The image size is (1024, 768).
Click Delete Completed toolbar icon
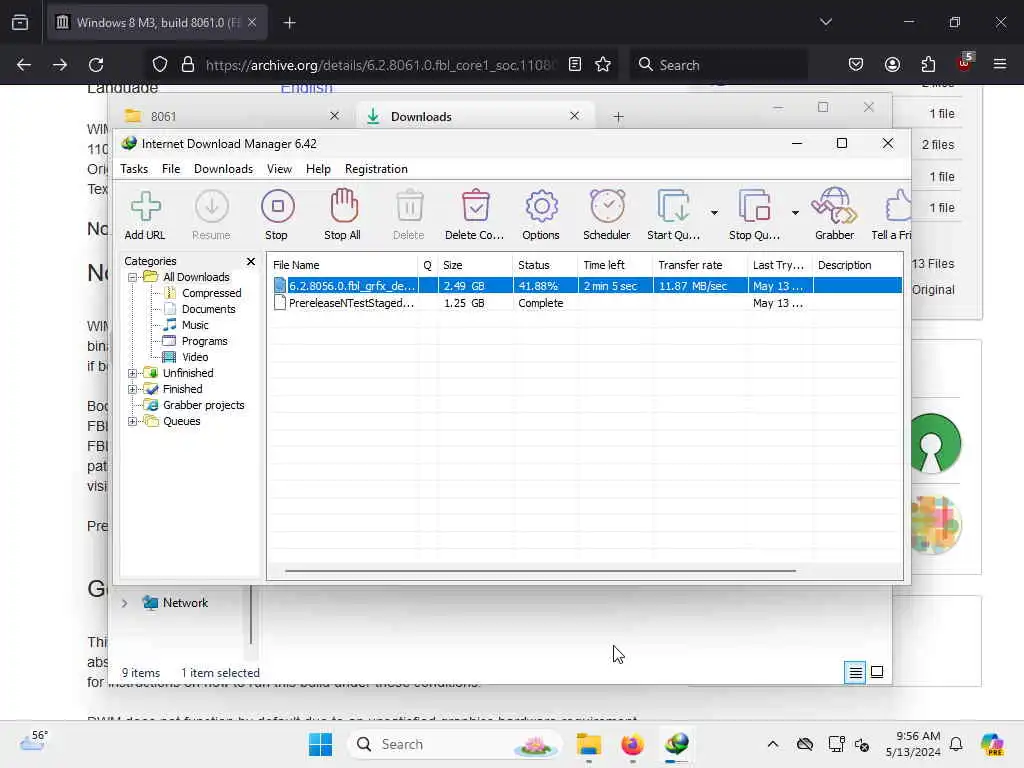point(475,214)
